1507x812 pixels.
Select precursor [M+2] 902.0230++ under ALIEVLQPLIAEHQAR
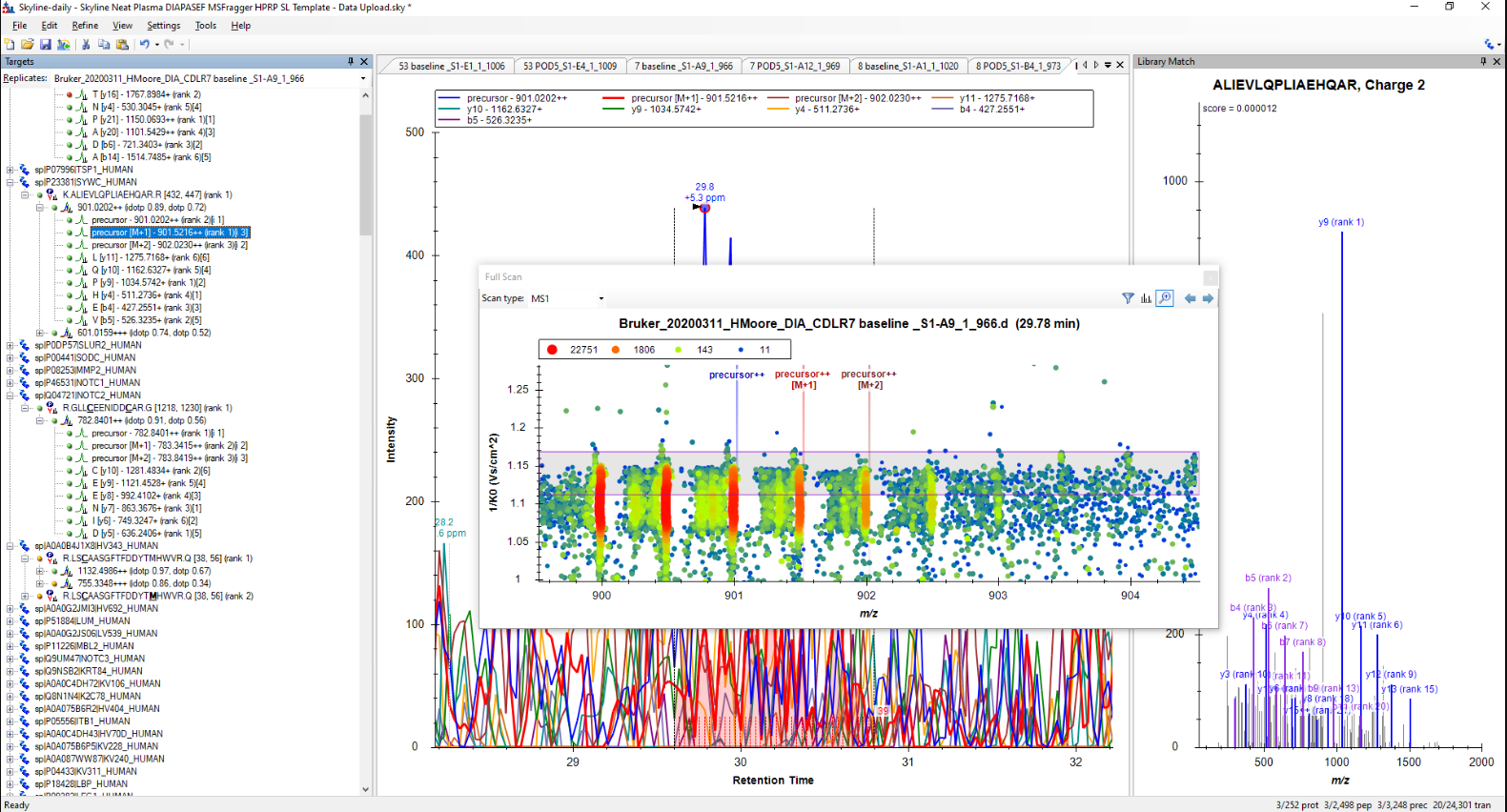169,245
